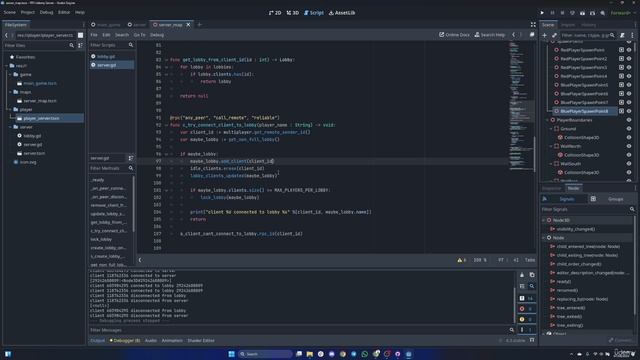Attach a script using the Scene dock script icon
This screenshot has width=640, height=360.
[x=622, y=36]
